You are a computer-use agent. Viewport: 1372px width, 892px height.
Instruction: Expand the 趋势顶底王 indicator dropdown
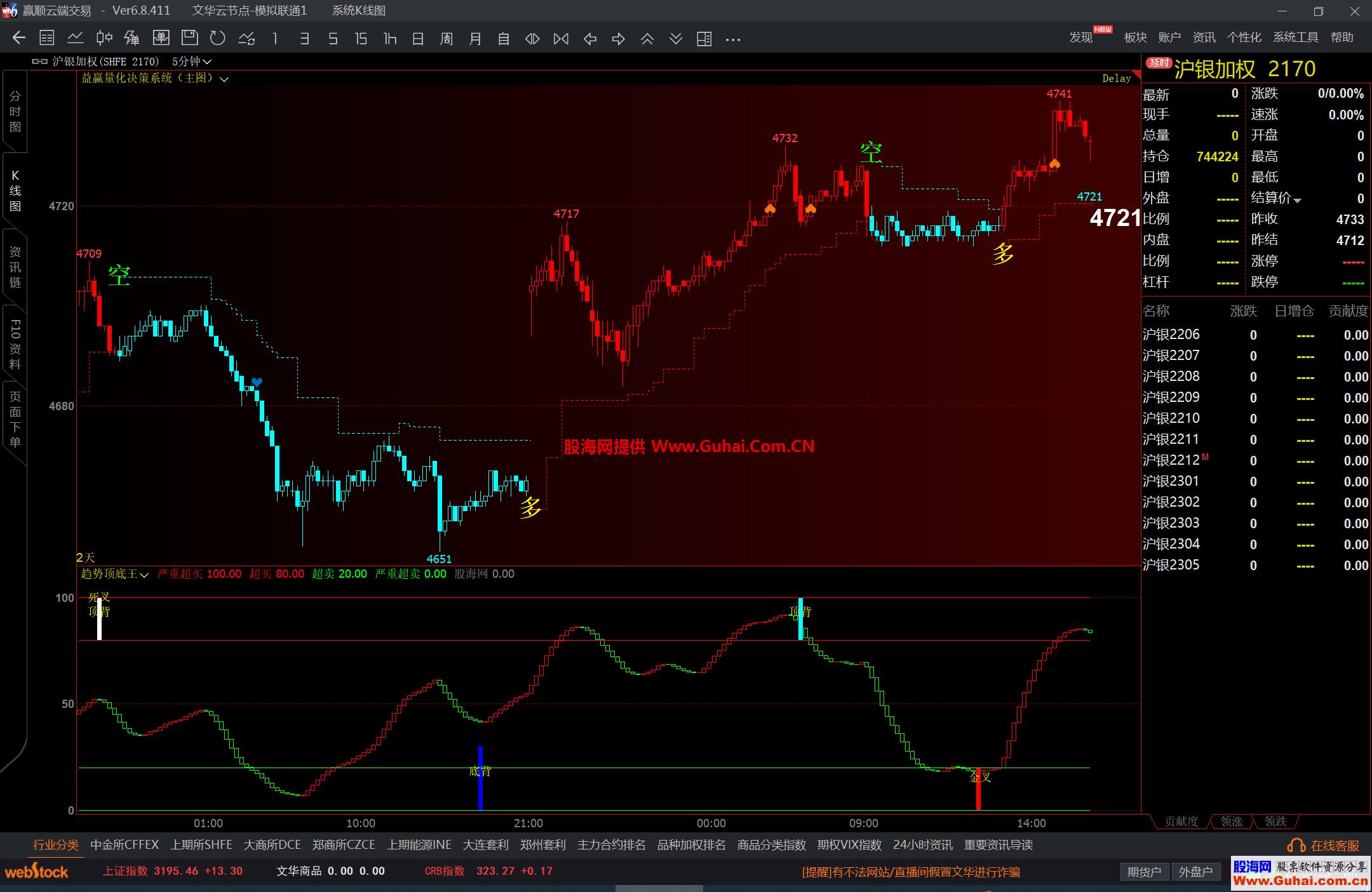coord(144,575)
